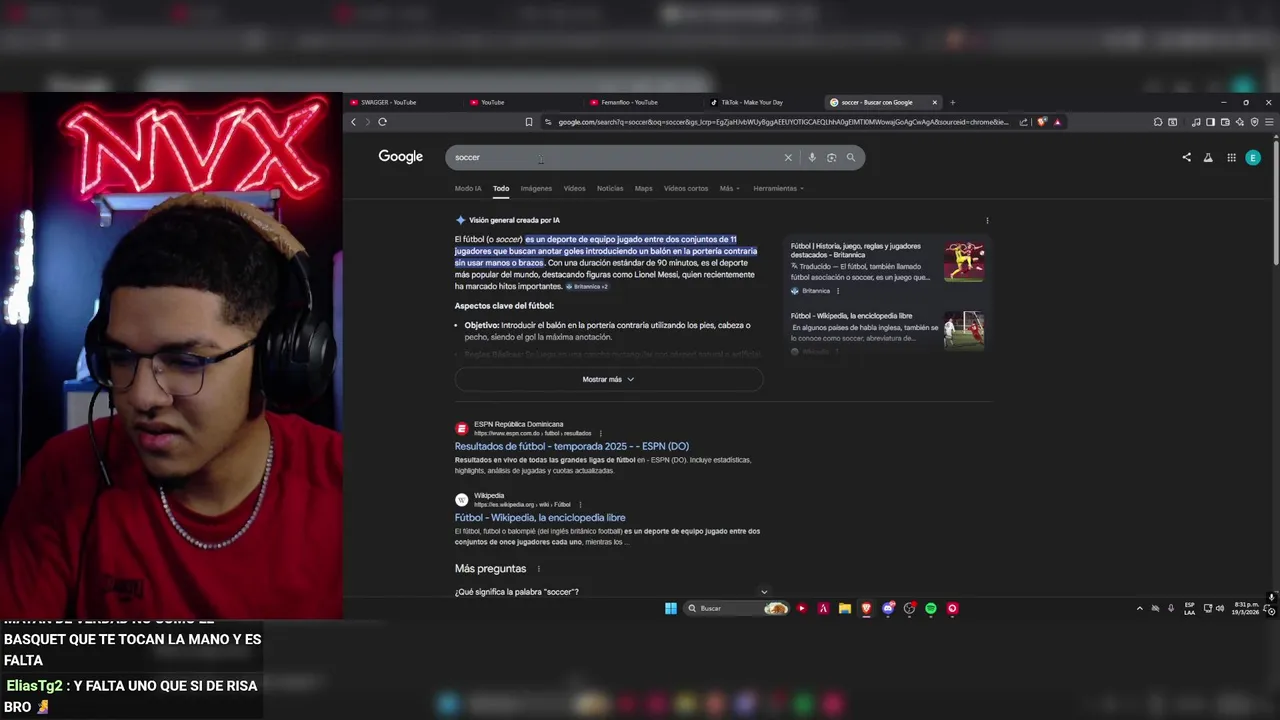Show hidden system tray icons
1280x720 pixels.
(x=1139, y=608)
